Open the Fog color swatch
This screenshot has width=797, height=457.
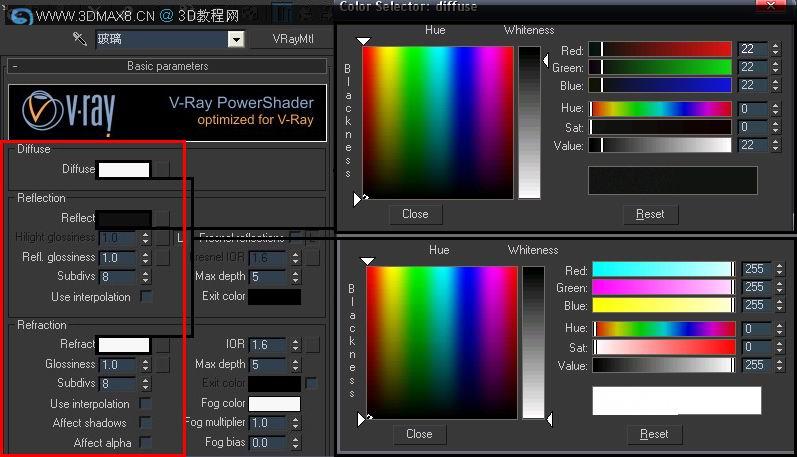pos(274,404)
